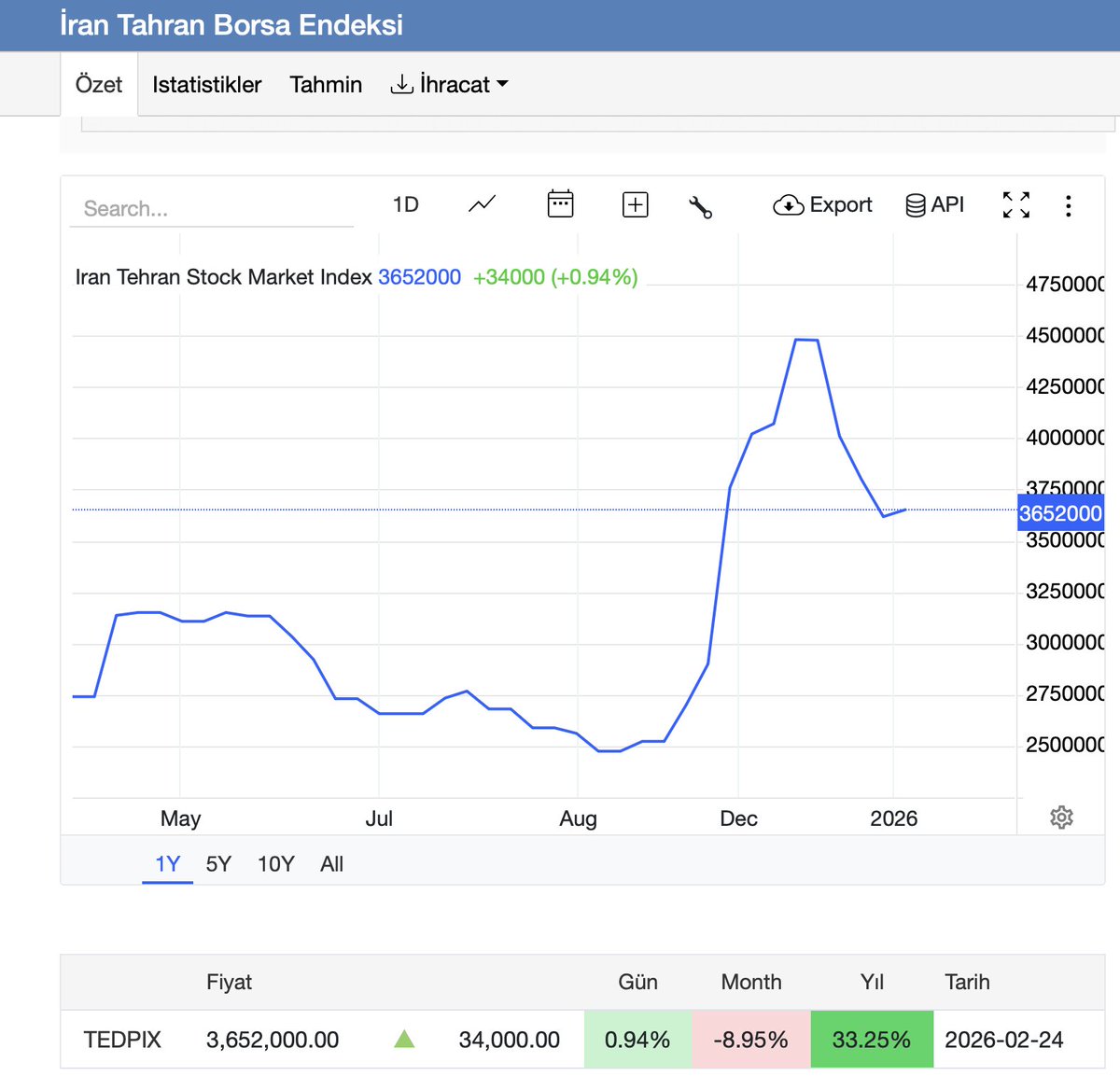Open the API database button
Image resolution: width=1120 pixels, height=1076 pixels.
[935, 204]
